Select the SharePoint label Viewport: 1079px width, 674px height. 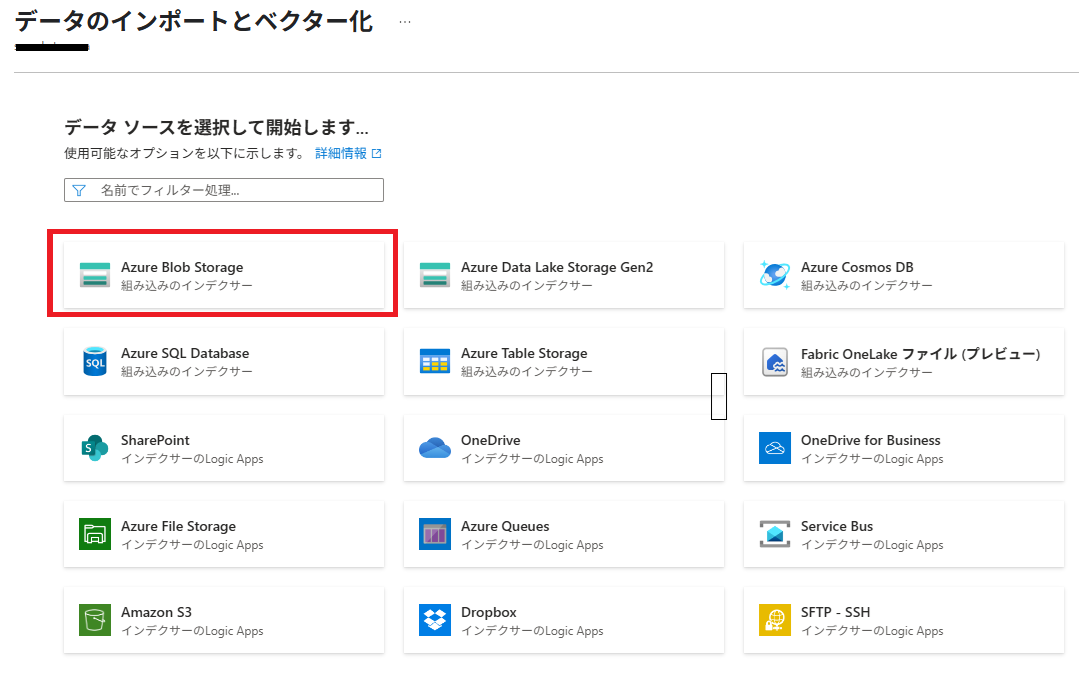click(x=156, y=440)
